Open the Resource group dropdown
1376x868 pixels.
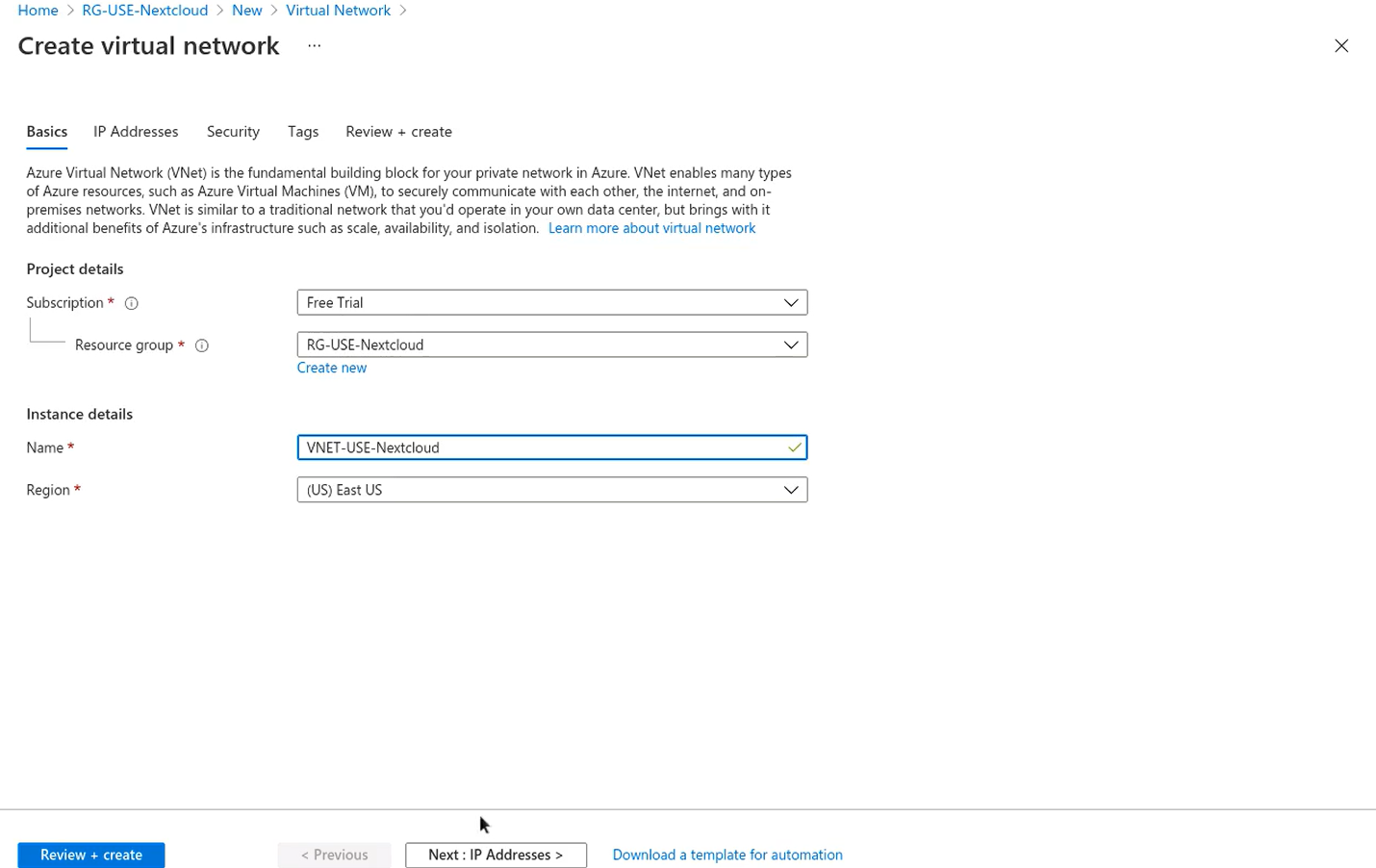552,345
